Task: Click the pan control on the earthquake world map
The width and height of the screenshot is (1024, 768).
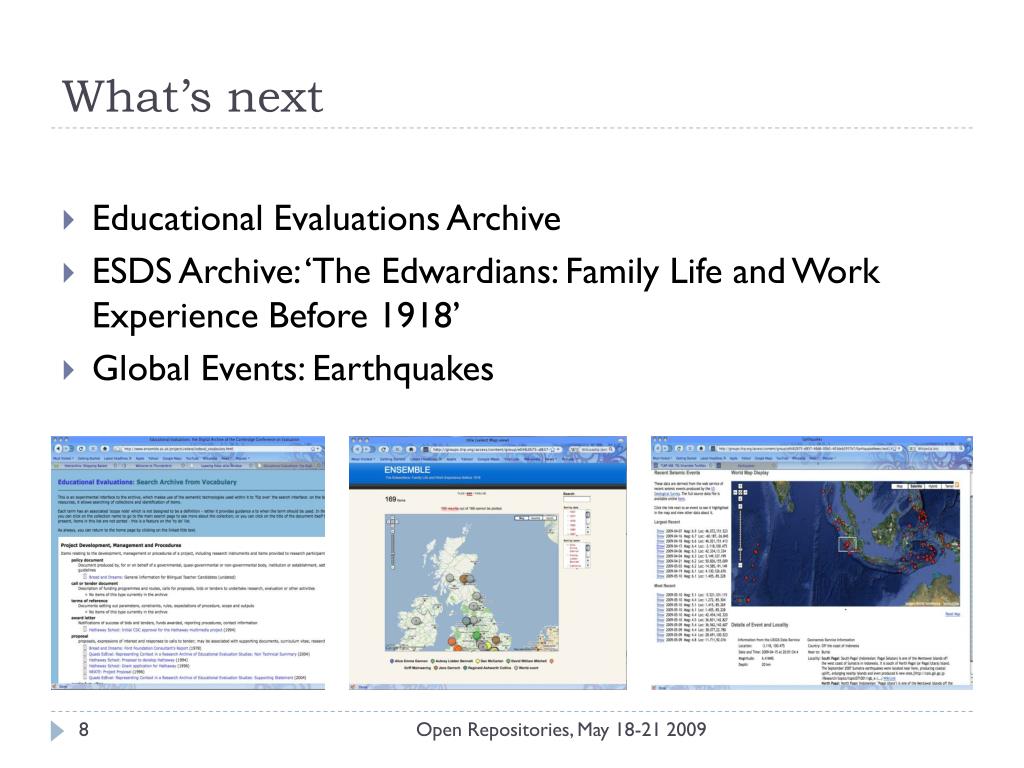Action: point(741,492)
